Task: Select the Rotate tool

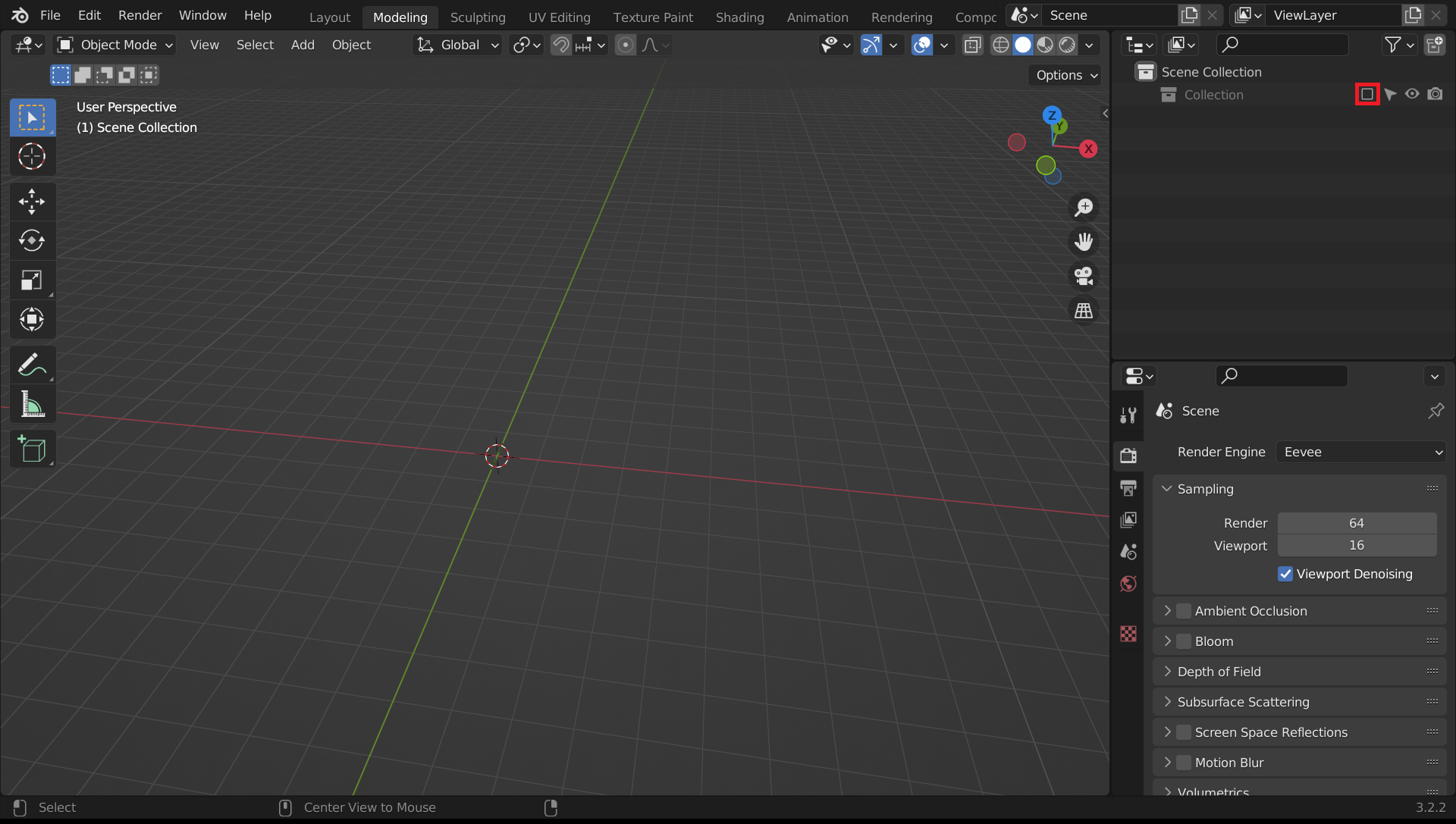Action: (x=32, y=240)
